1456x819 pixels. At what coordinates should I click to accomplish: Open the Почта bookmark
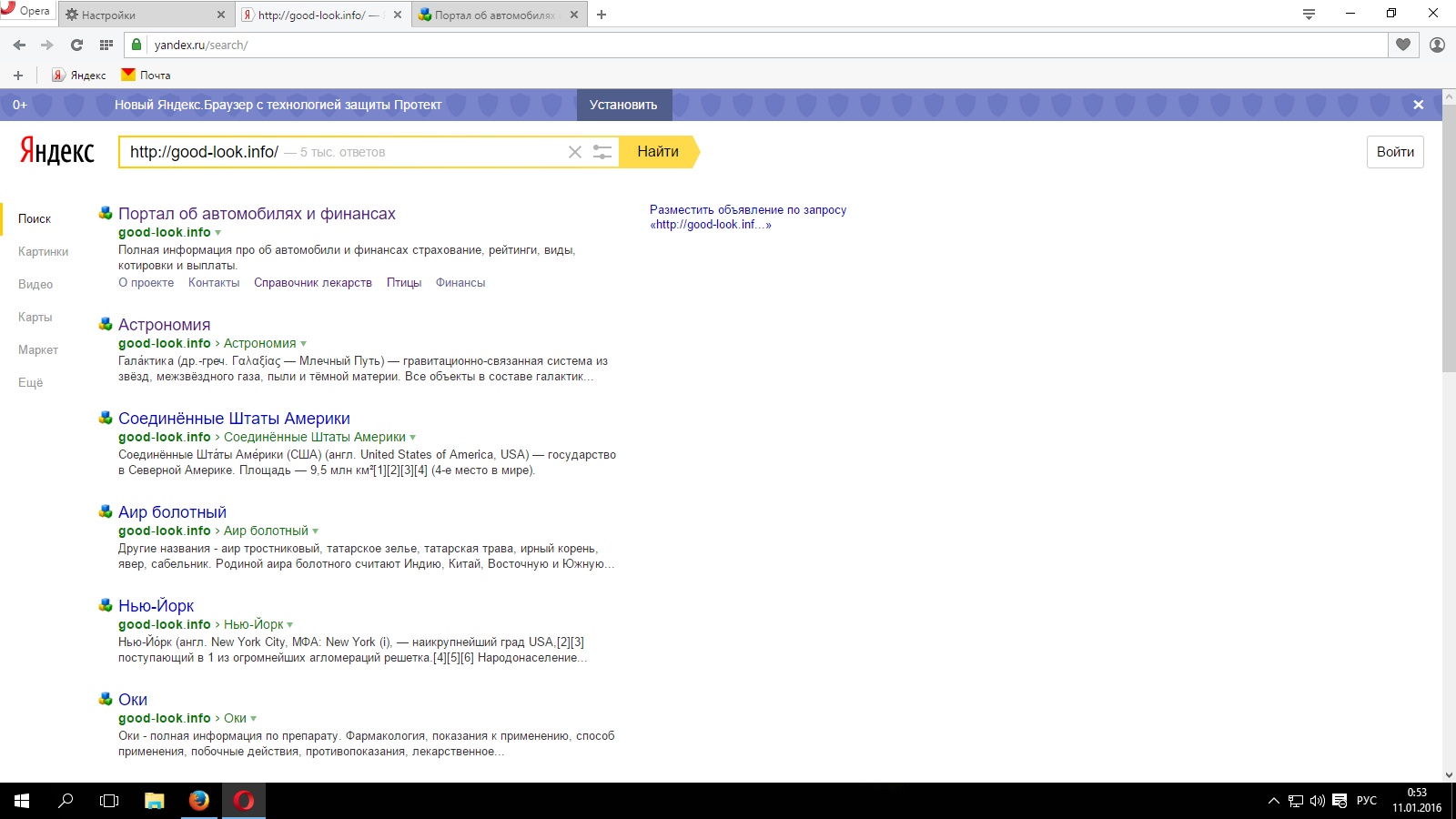[x=147, y=76]
